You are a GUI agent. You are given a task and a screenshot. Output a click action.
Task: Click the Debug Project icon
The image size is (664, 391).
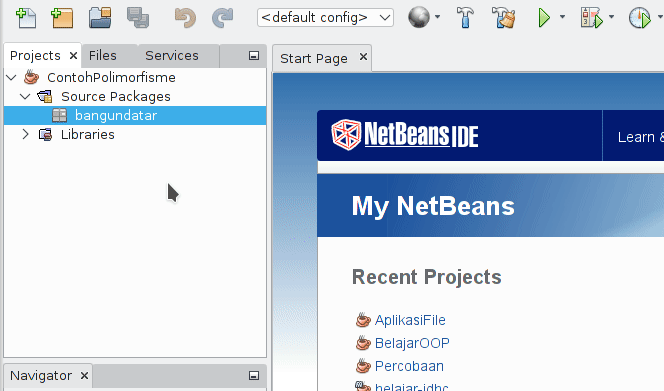(x=592, y=18)
